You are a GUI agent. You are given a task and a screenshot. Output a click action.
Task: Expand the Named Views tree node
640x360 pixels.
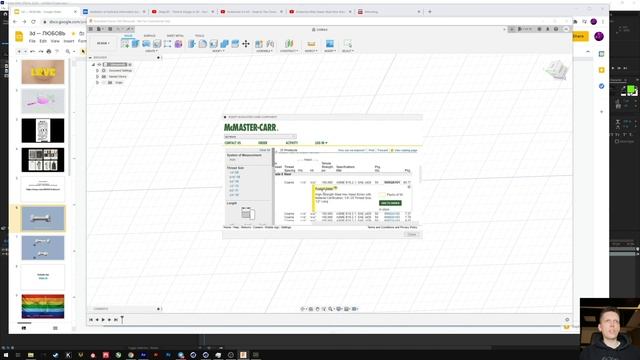point(98,77)
